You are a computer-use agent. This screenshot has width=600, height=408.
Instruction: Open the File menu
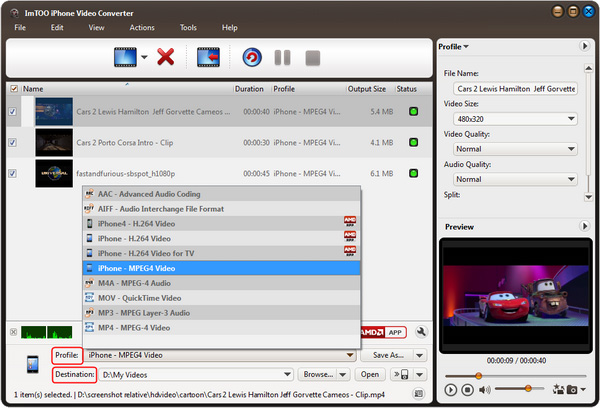[x=20, y=28]
